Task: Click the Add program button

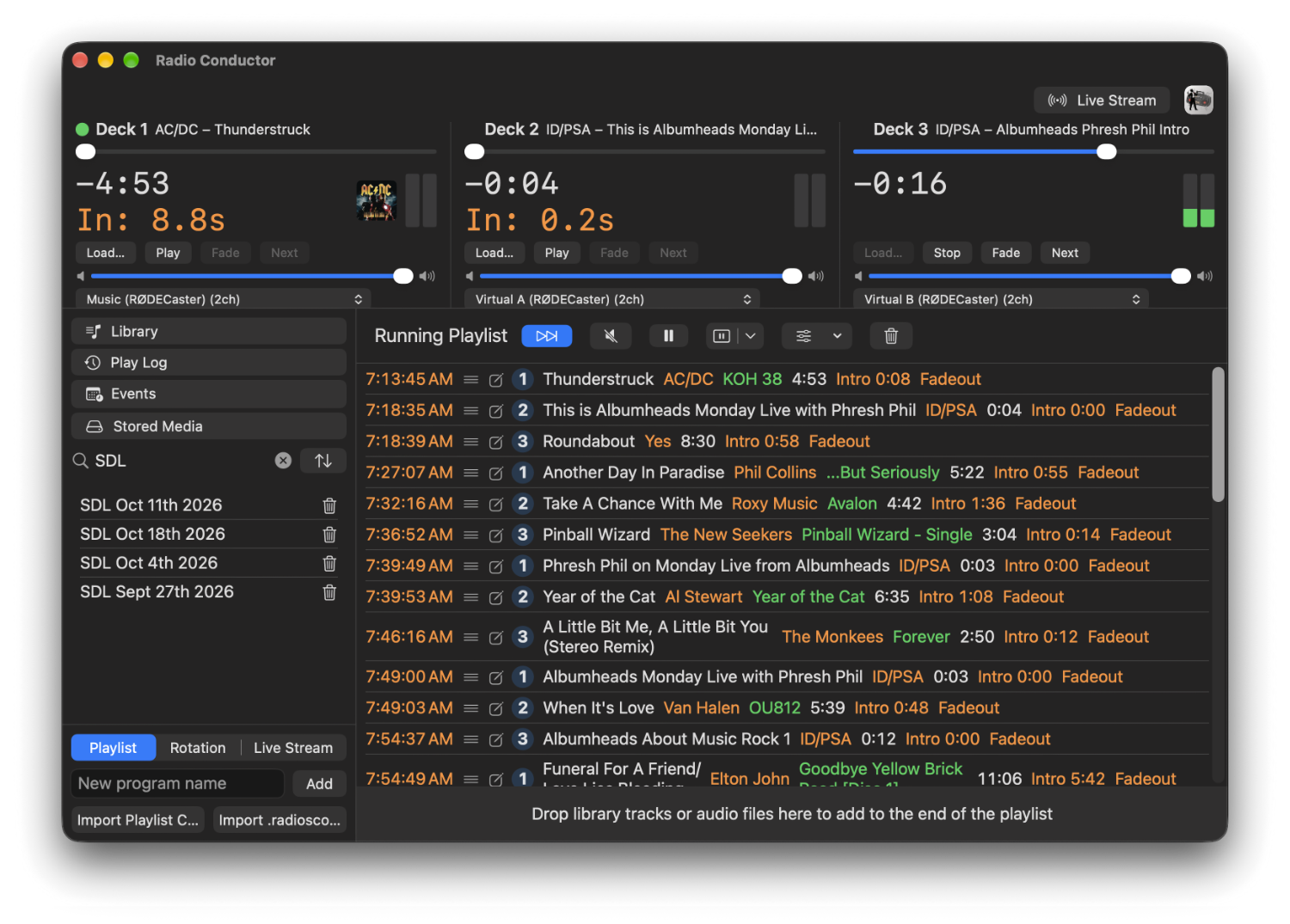Action: (319, 784)
